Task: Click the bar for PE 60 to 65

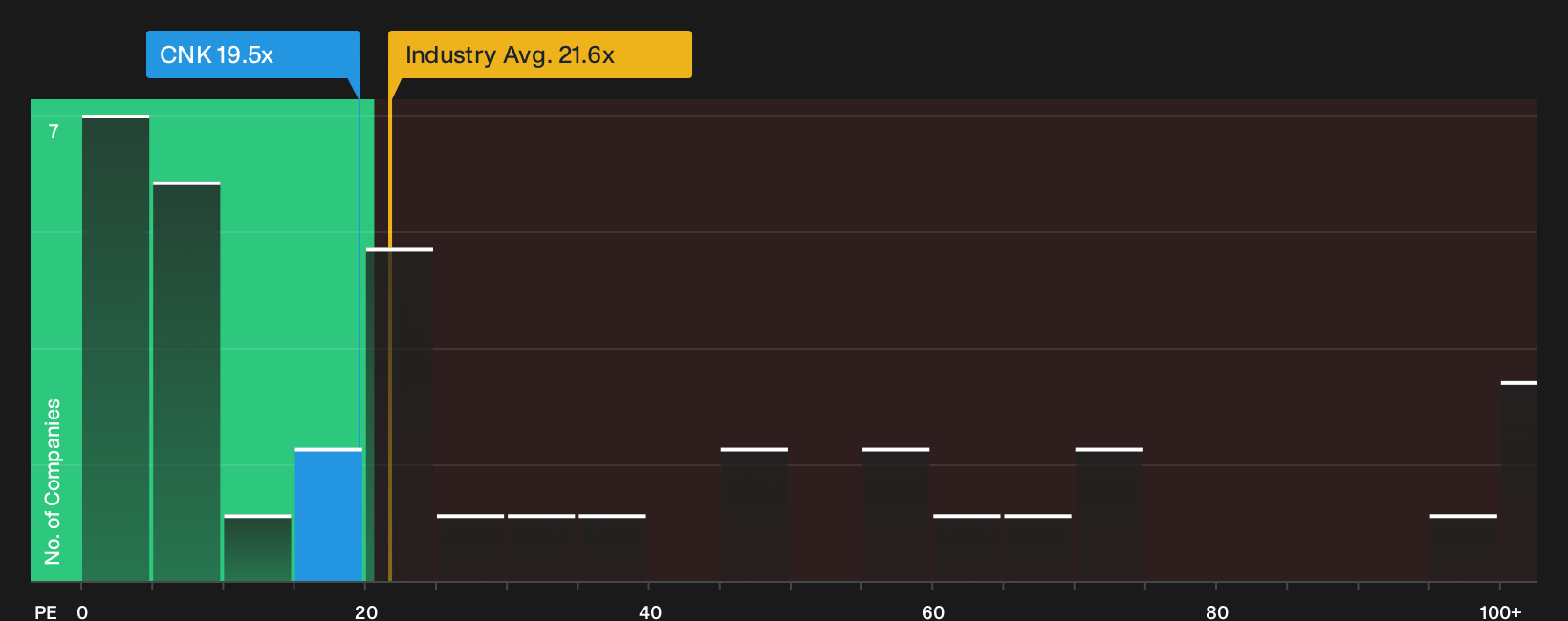Action: pyautogui.click(x=967, y=547)
